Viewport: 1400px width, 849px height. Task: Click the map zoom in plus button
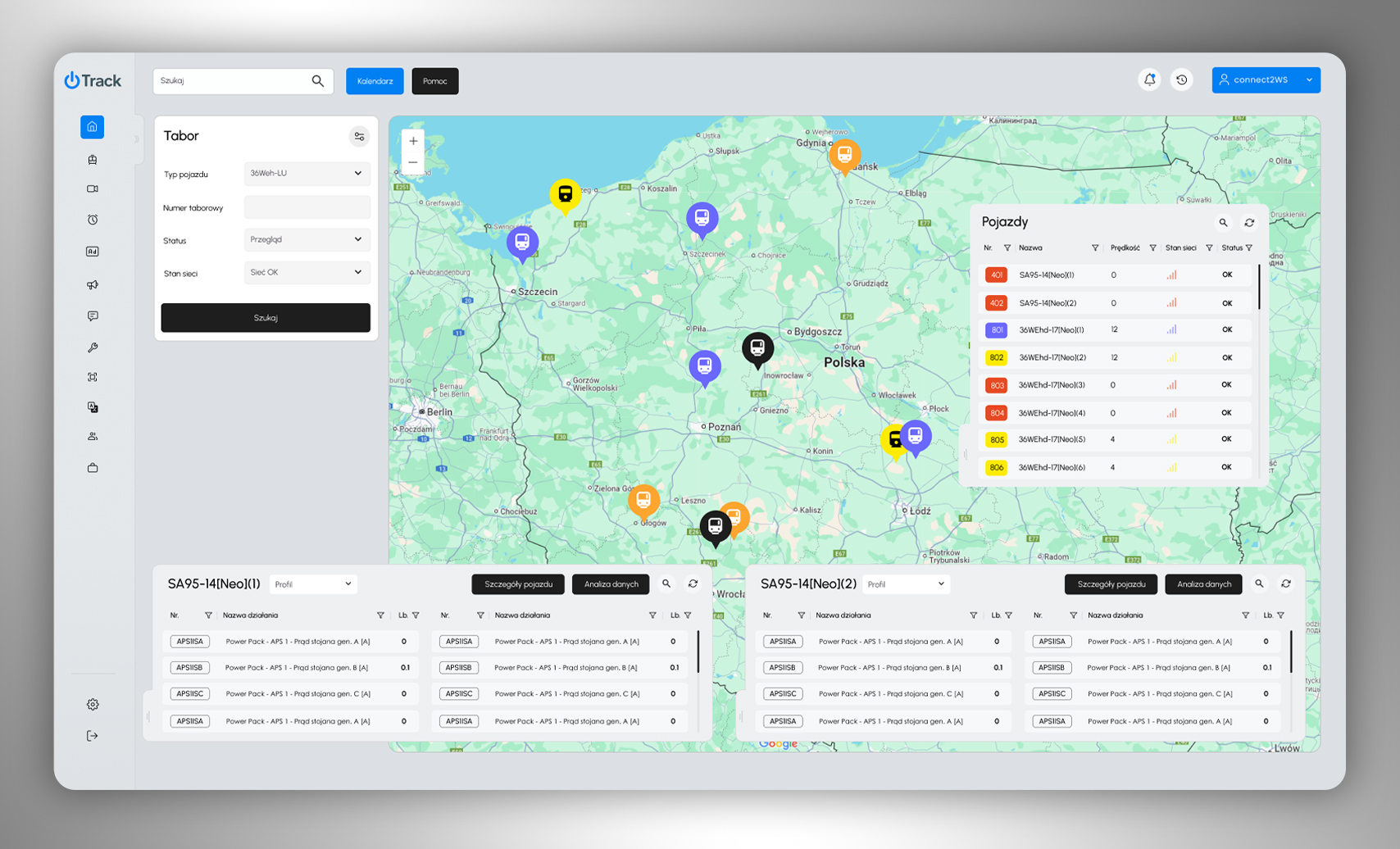(x=413, y=142)
